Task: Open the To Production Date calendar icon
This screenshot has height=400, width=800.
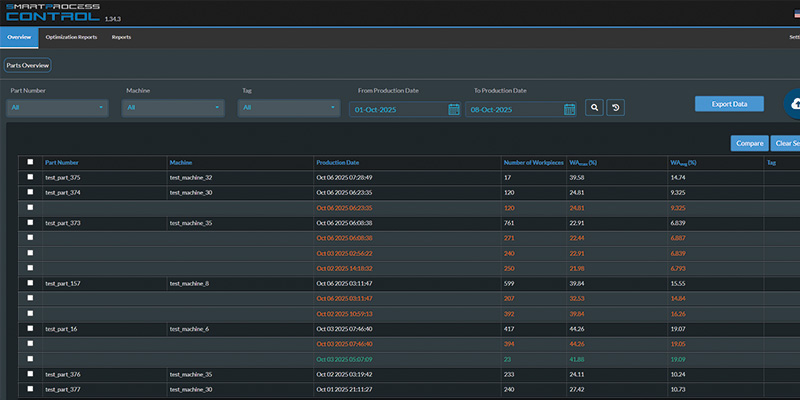Action: pos(569,109)
